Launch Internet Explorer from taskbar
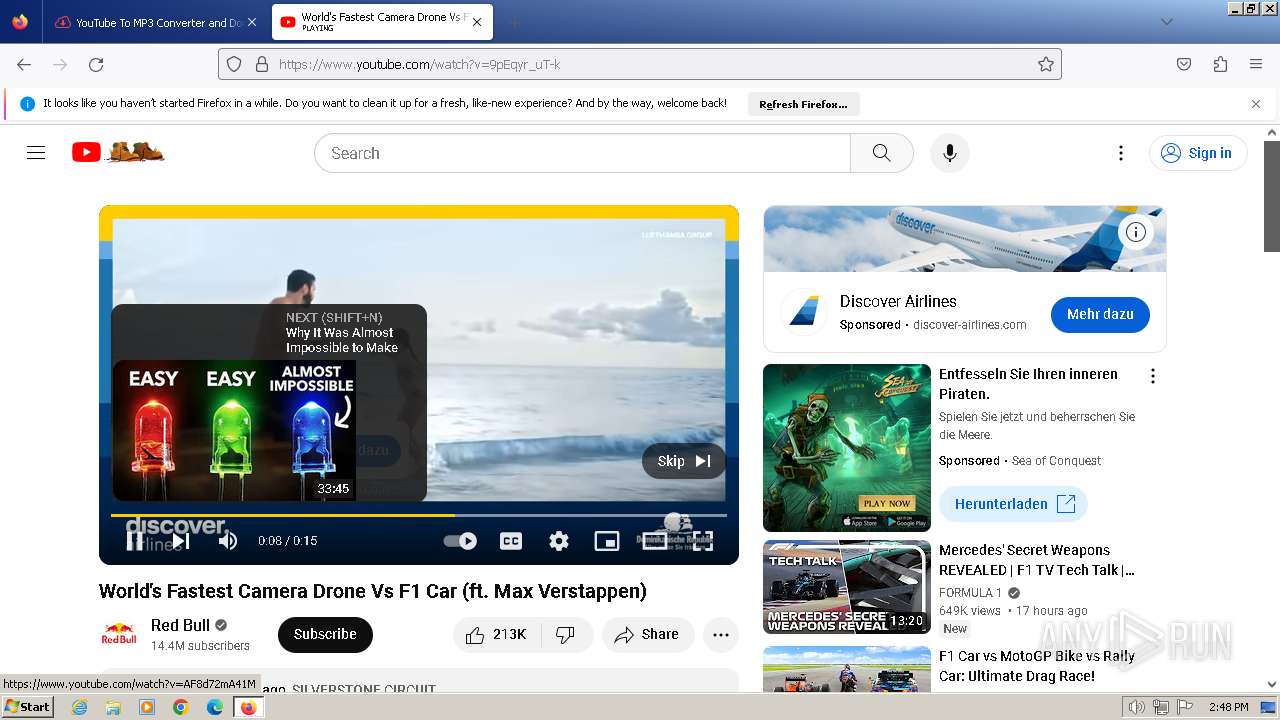 tap(79, 707)
